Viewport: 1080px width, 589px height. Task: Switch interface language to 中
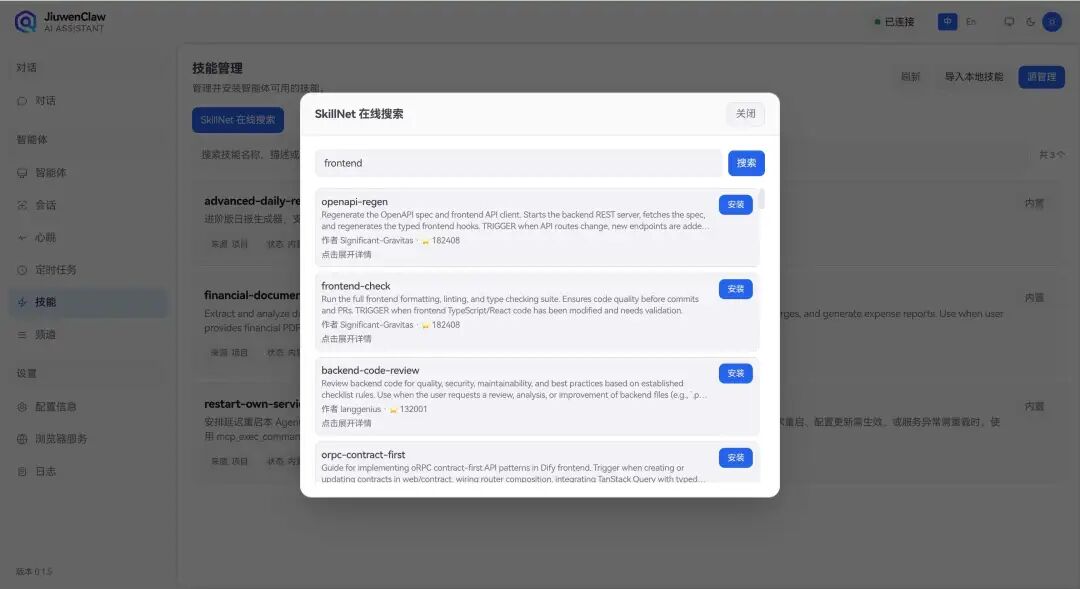(x=948, y=22)
